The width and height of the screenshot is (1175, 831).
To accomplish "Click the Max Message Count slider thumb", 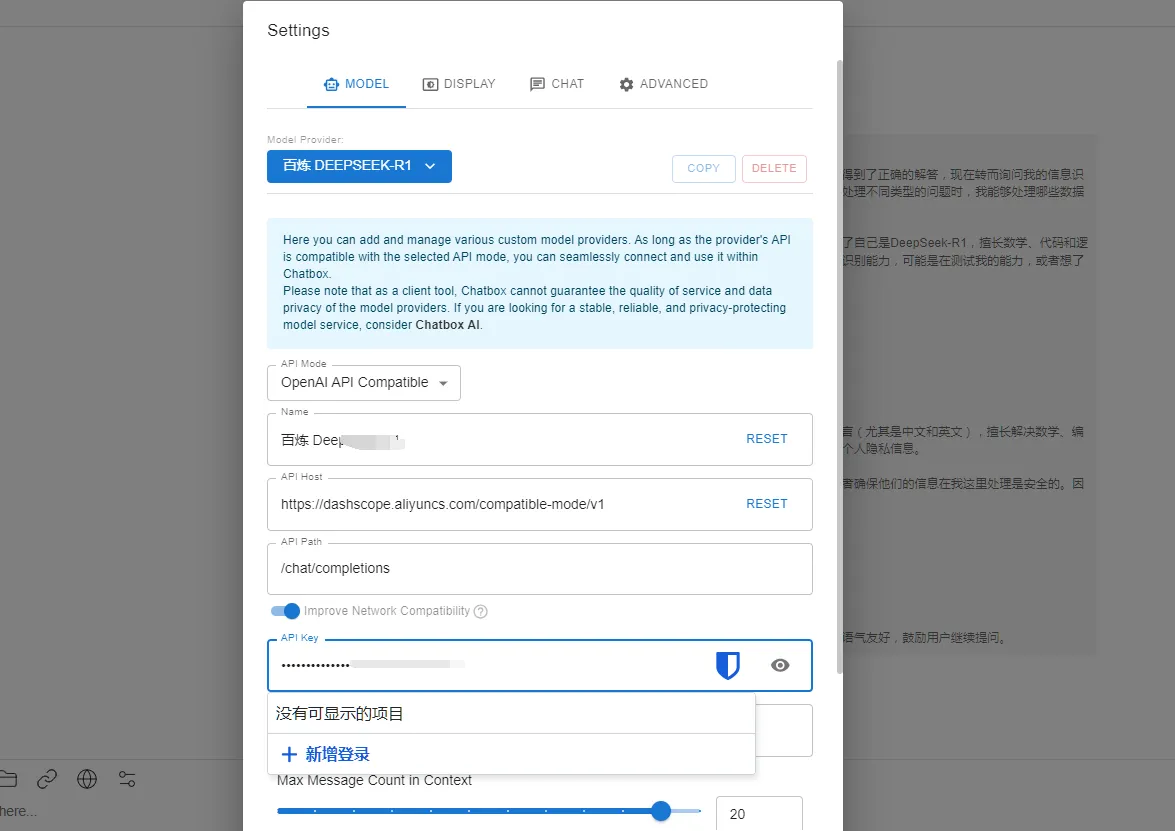I will tap(661, 811).
